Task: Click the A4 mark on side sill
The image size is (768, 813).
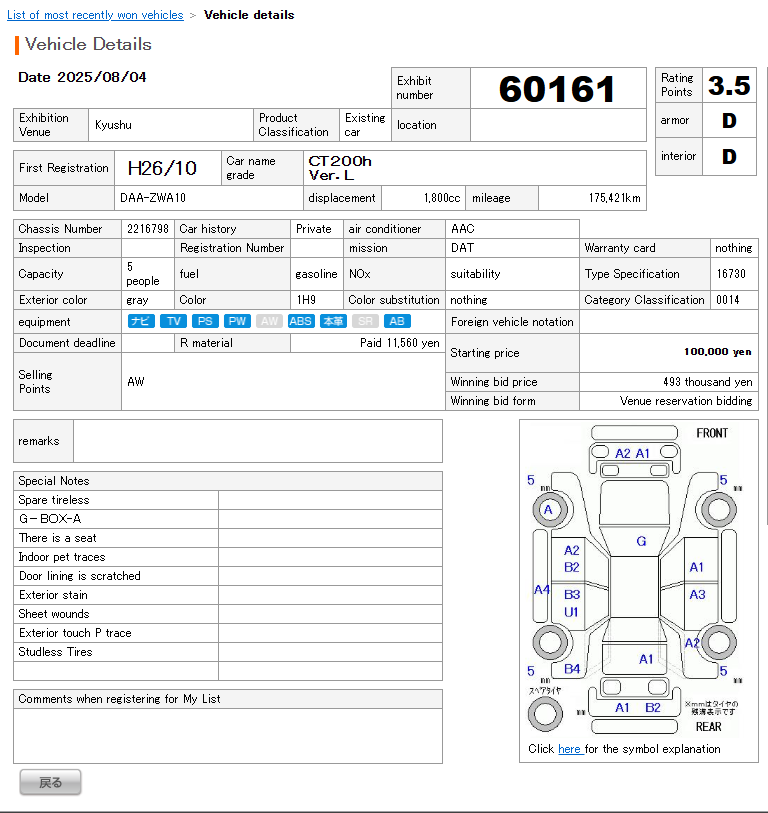Action: pos(541,590)
